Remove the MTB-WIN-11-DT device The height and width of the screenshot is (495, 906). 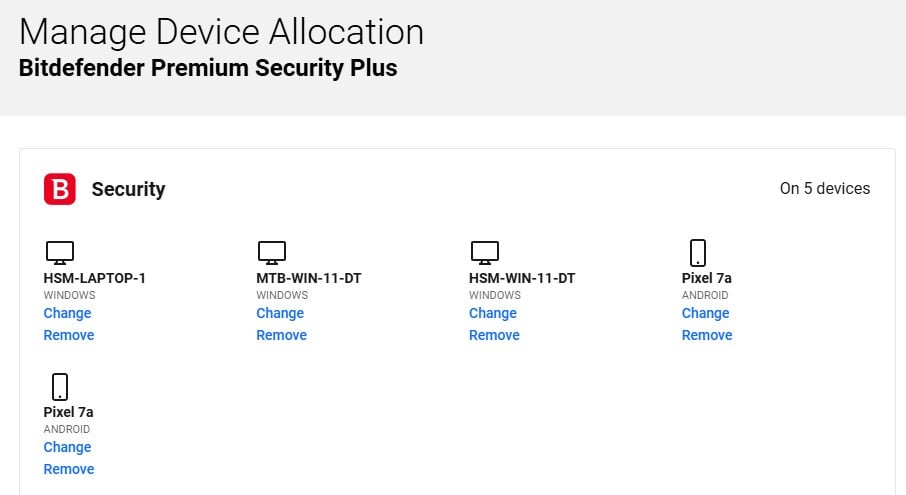281,335
